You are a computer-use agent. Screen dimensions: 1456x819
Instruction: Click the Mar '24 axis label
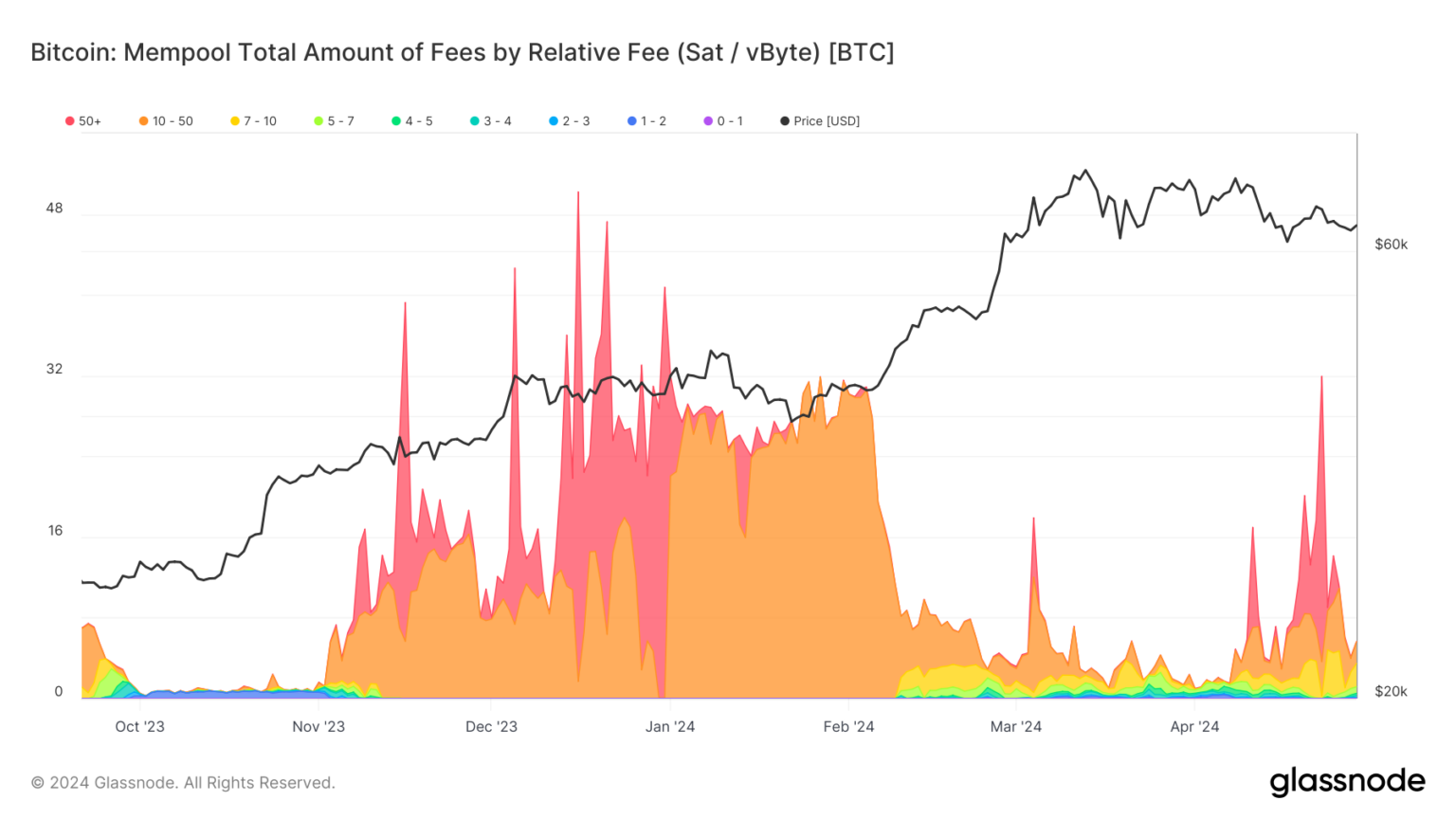click(1015, 727)
